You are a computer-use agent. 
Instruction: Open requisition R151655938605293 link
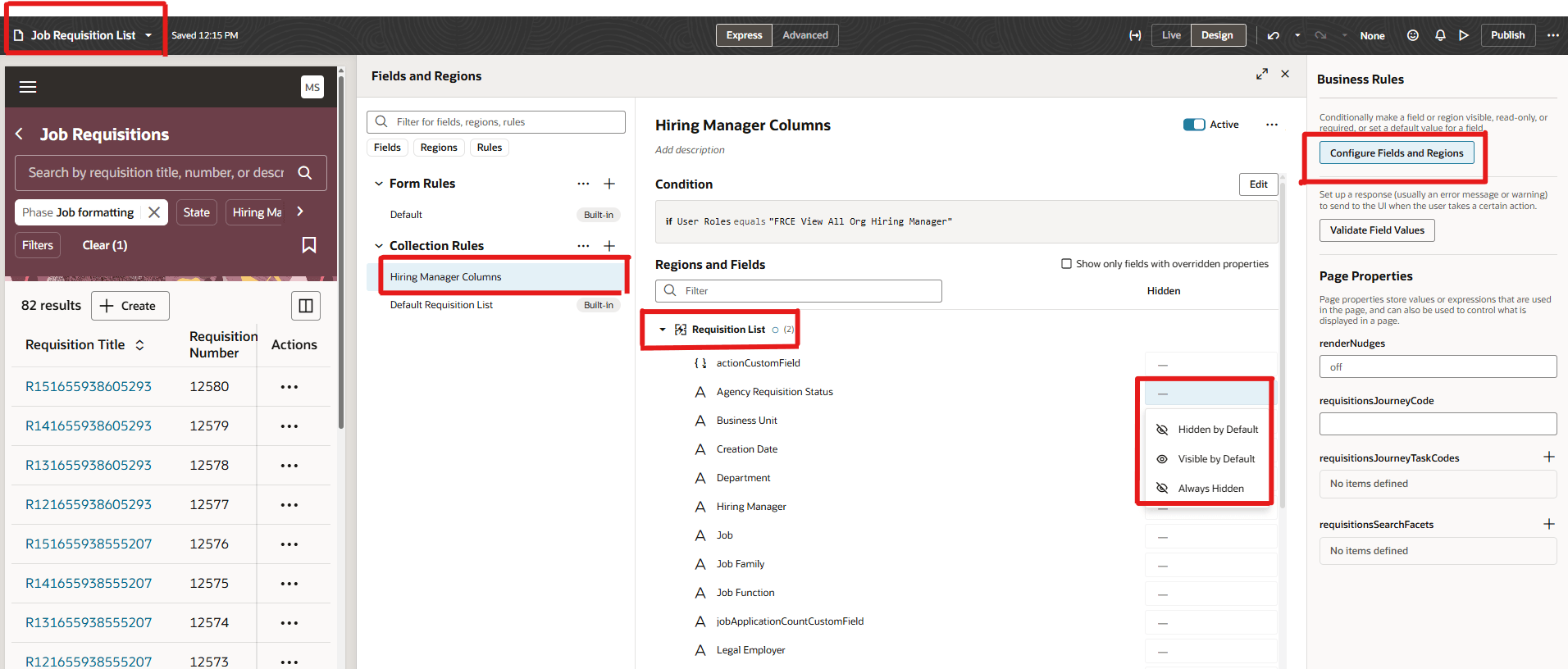89,386
